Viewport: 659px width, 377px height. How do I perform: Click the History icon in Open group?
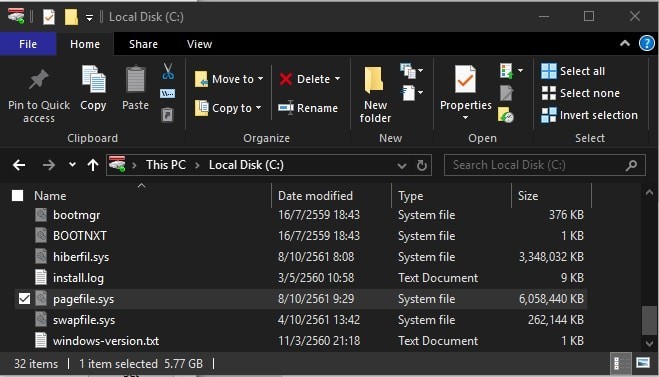coord(506,114)
